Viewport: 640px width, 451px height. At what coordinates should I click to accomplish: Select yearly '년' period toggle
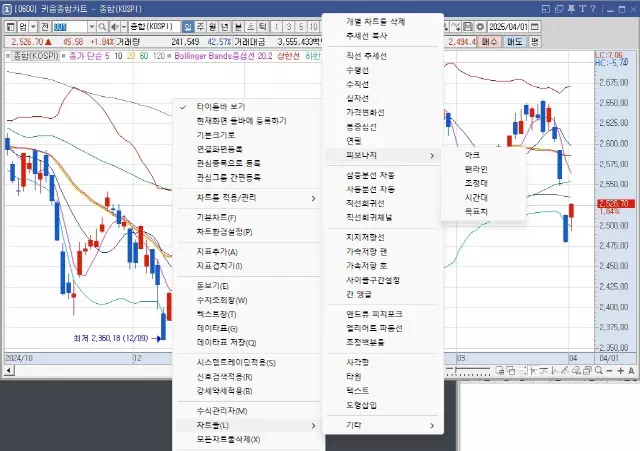(225, 27)
